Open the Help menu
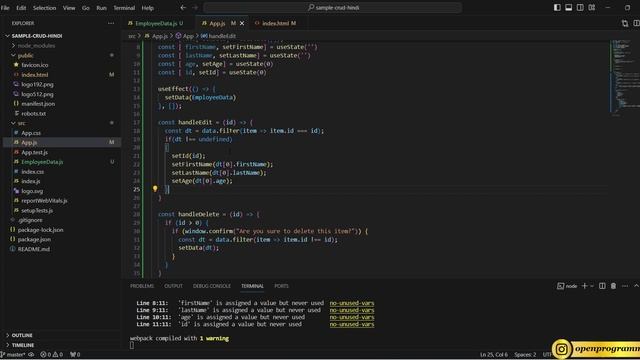The width and height of the screenshot is (640, 360). 147,8
